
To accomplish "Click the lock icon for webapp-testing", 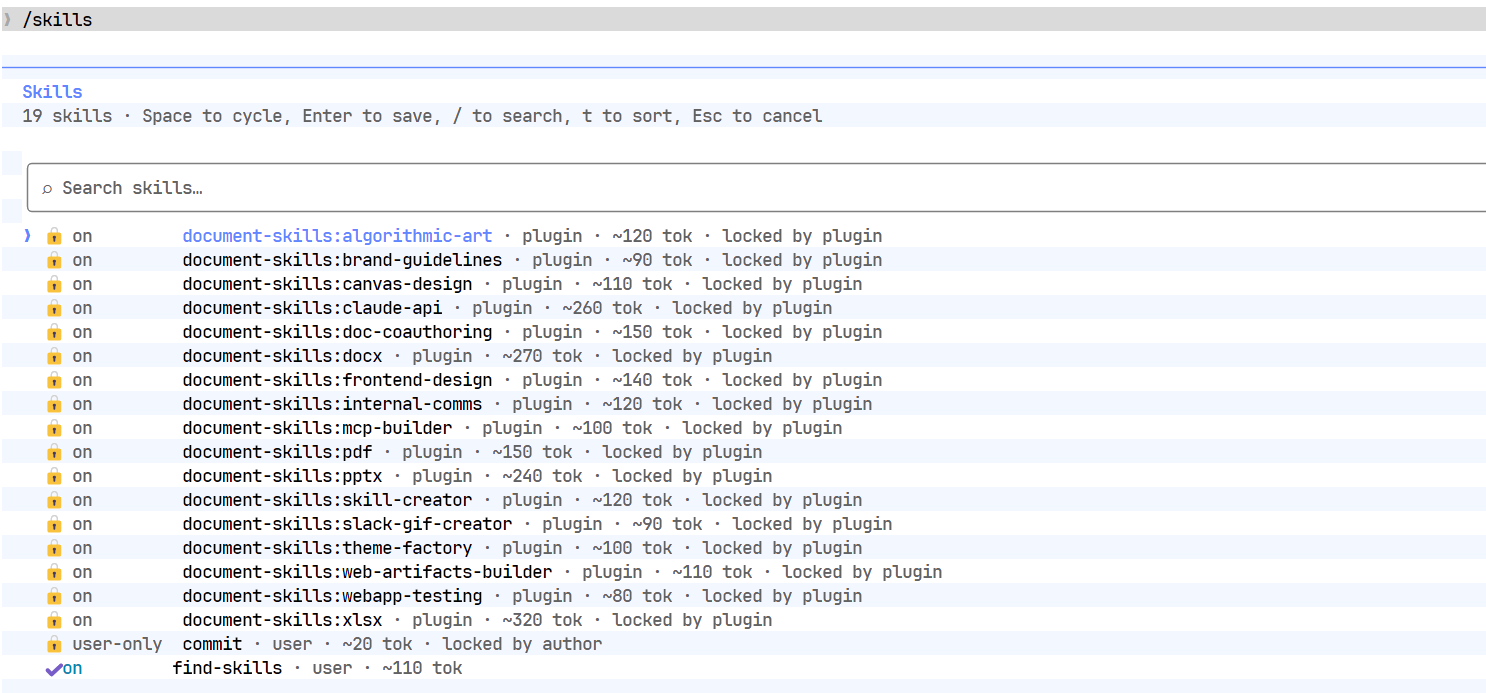I will pos(54,596).
